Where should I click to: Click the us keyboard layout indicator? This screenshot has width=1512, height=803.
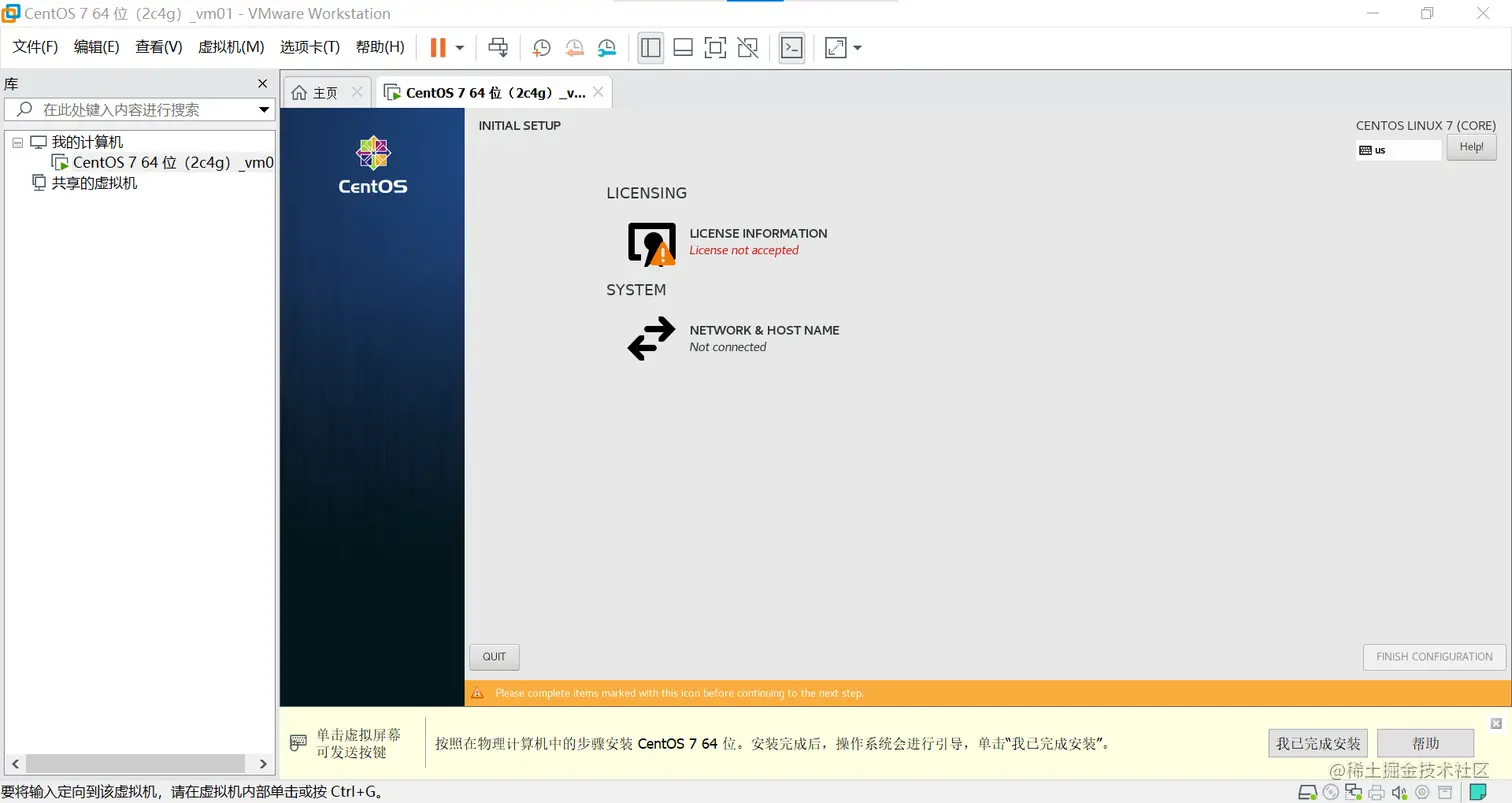tap(1398, 150)
